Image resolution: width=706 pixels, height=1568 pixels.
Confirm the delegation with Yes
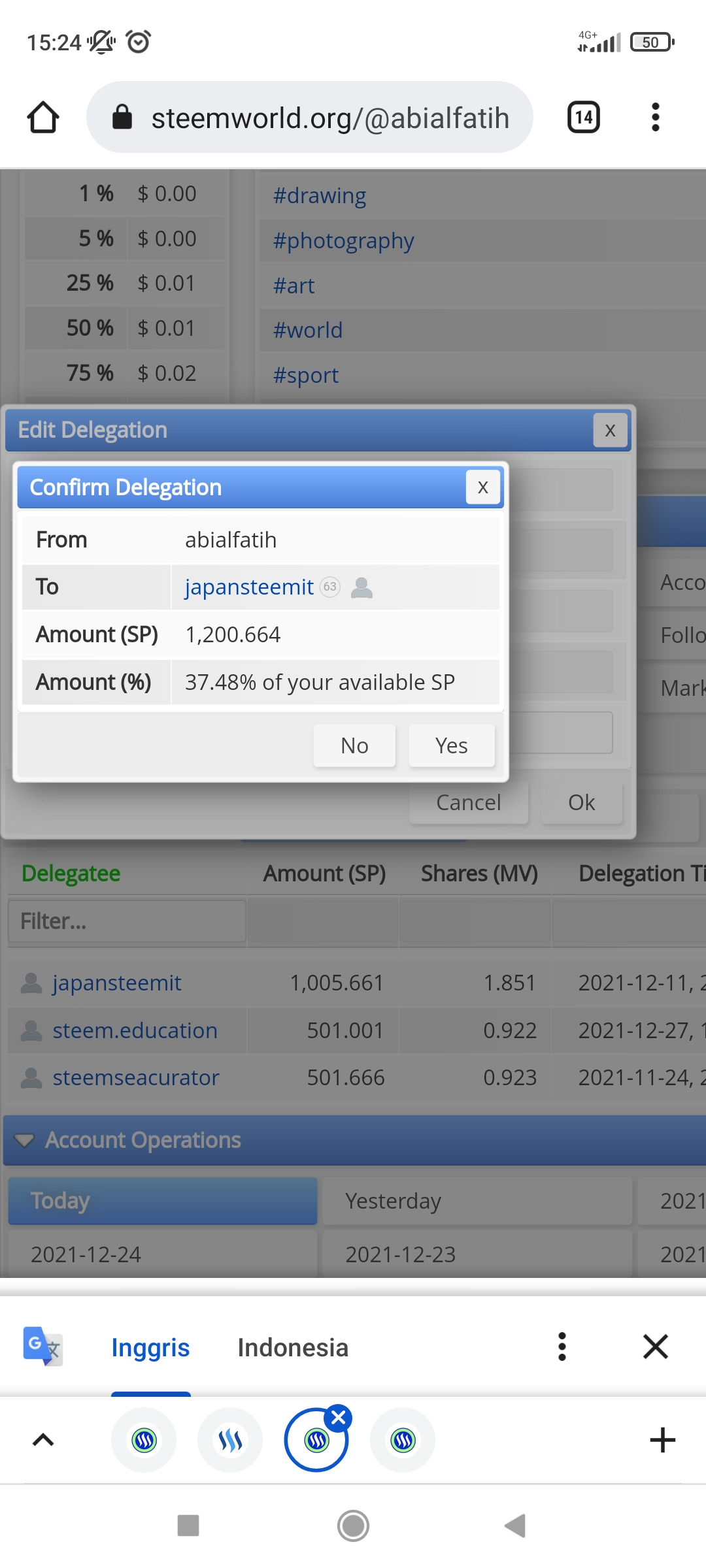(452, 745)
